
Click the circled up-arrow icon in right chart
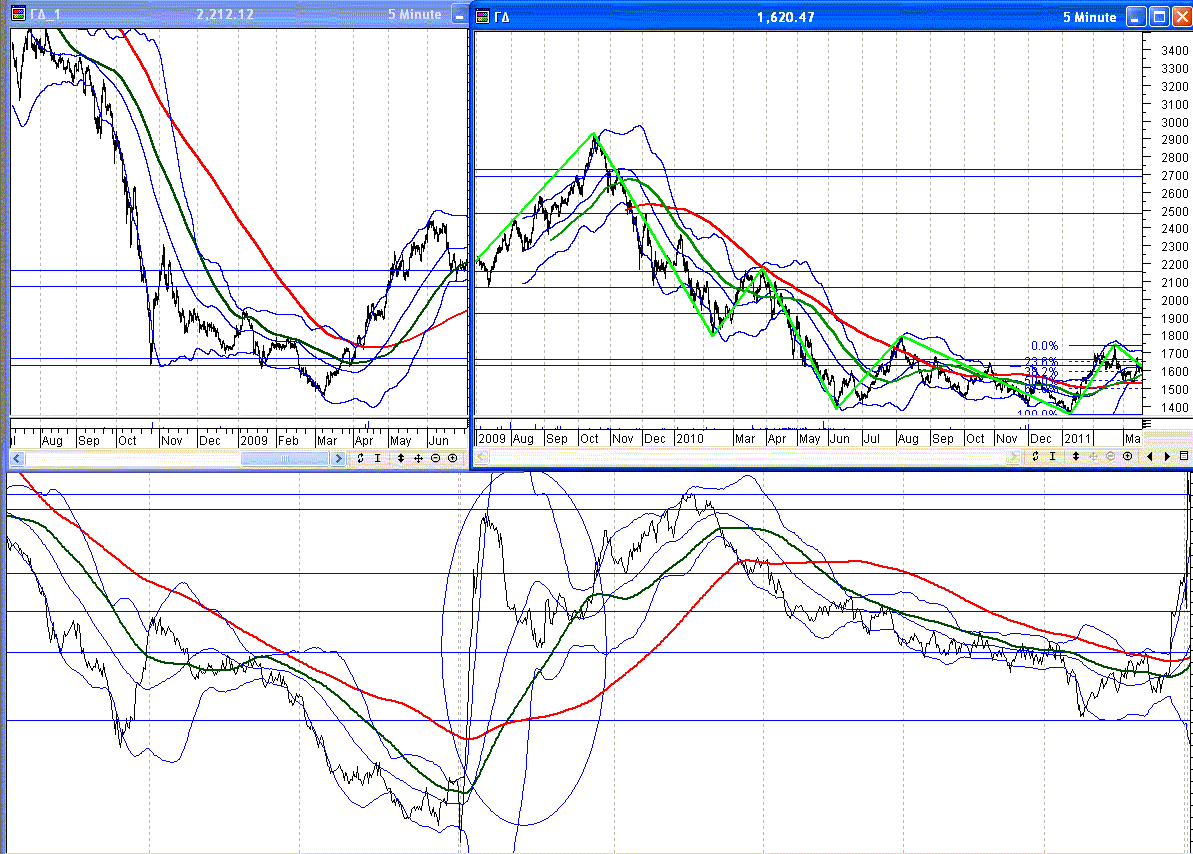(1128, 457)
